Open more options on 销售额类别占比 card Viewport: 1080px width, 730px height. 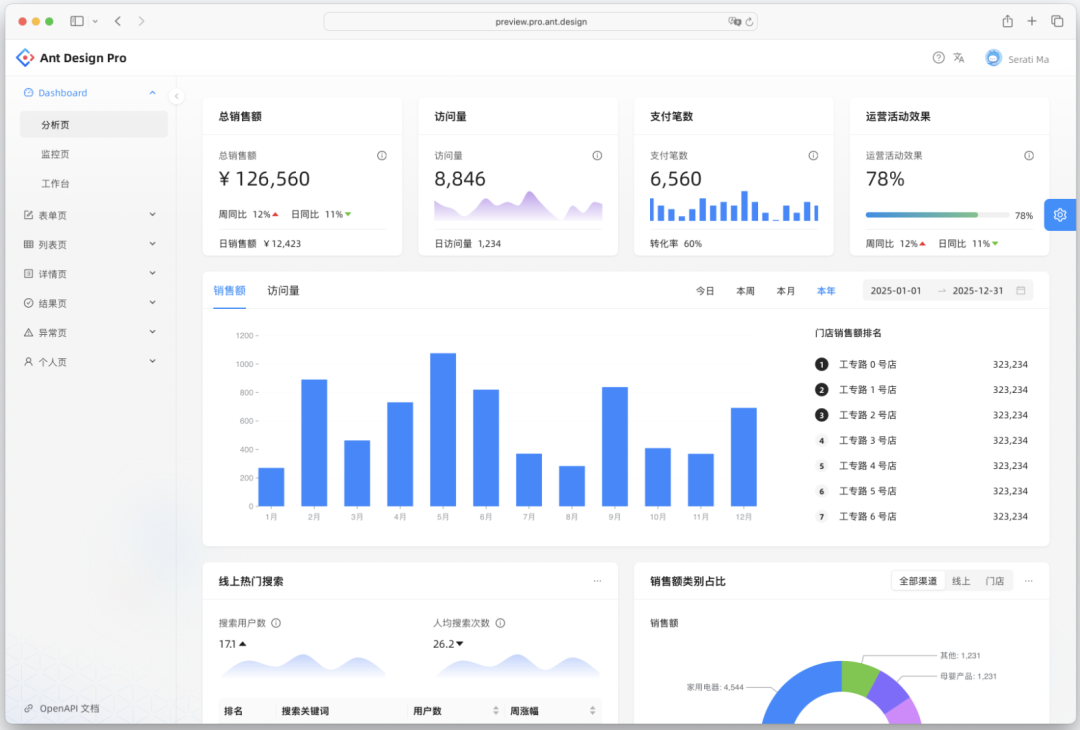pos(1028,581)
